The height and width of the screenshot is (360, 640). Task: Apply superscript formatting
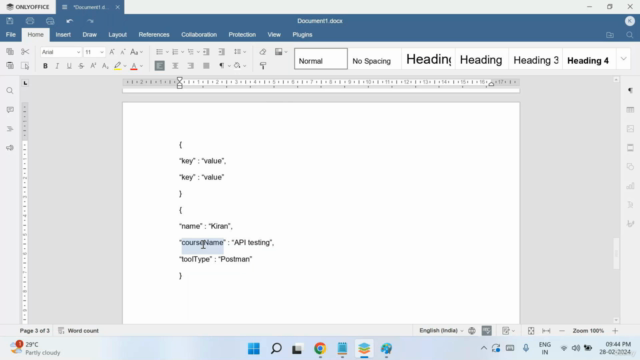(93, 66)
